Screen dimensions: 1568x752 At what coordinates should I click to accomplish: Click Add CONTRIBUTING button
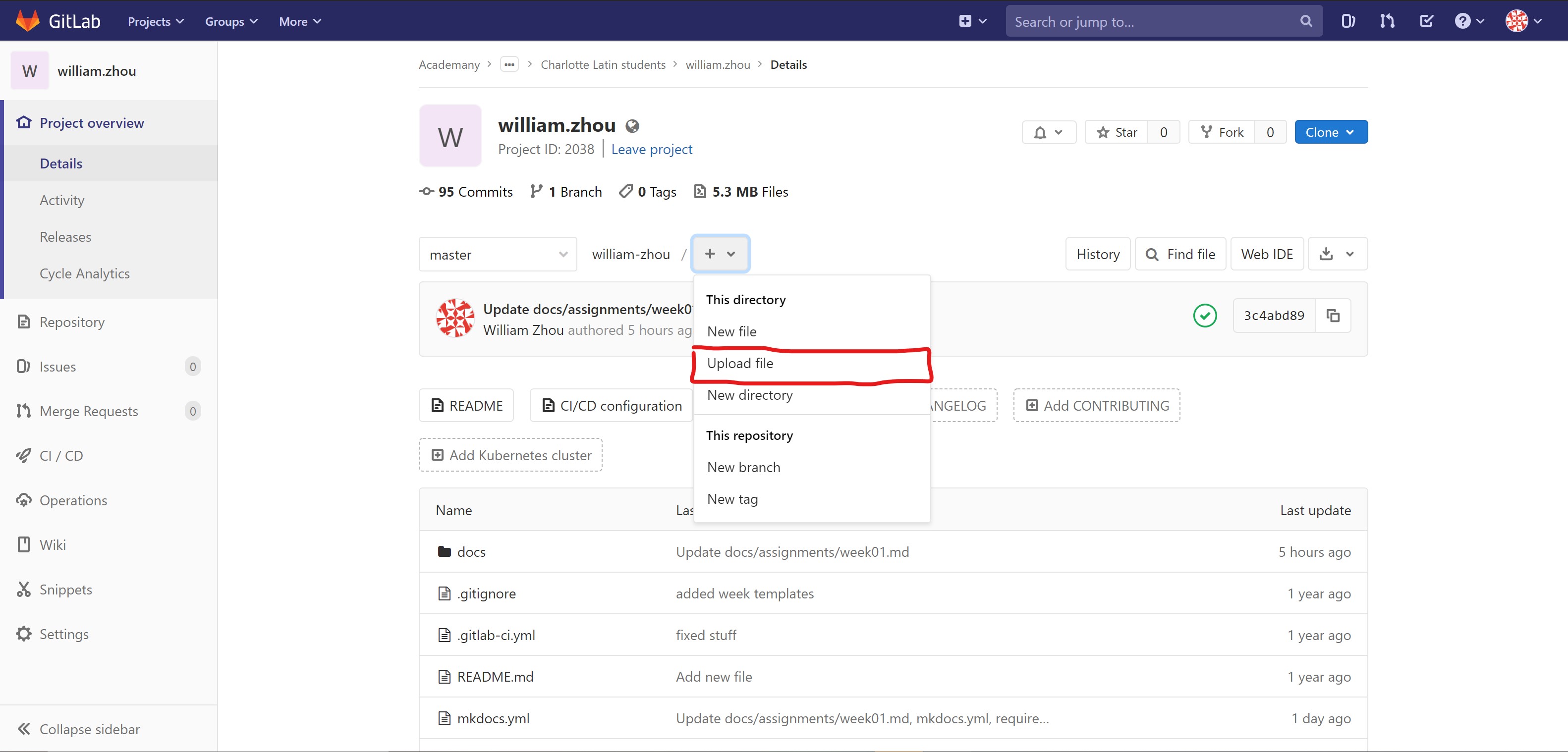1097,405
